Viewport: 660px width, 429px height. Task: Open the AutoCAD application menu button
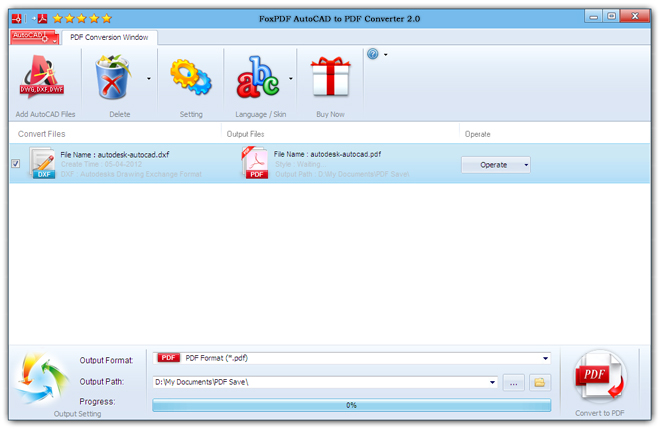coord(32,37)
